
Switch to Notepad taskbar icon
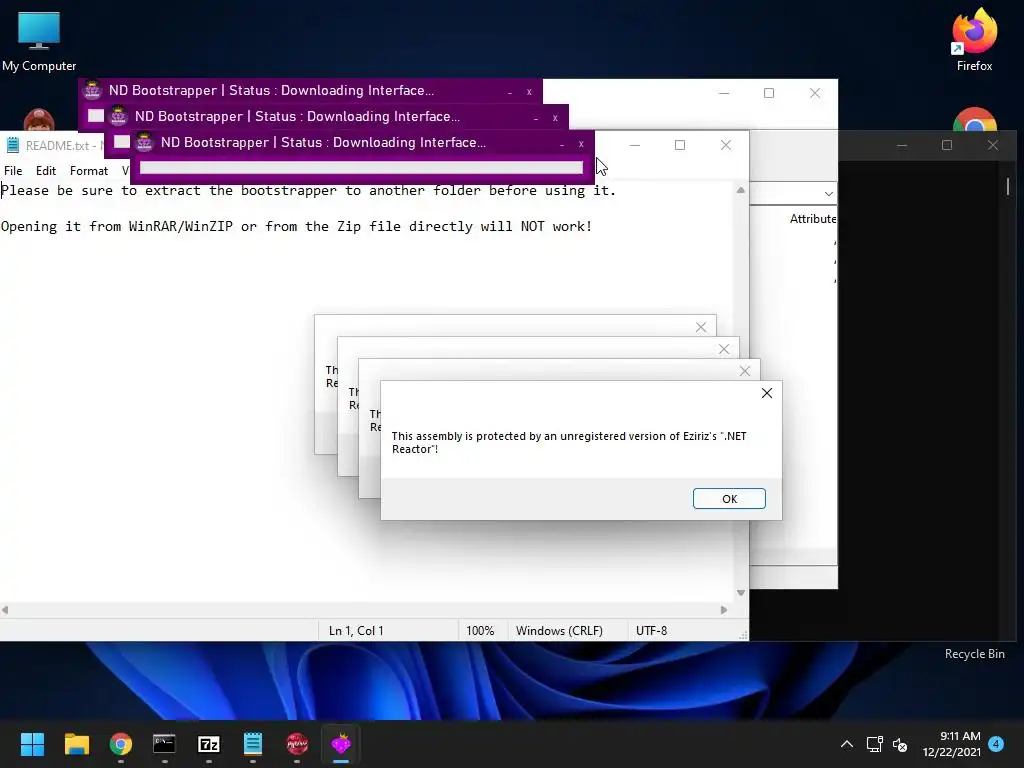point(253,744)
